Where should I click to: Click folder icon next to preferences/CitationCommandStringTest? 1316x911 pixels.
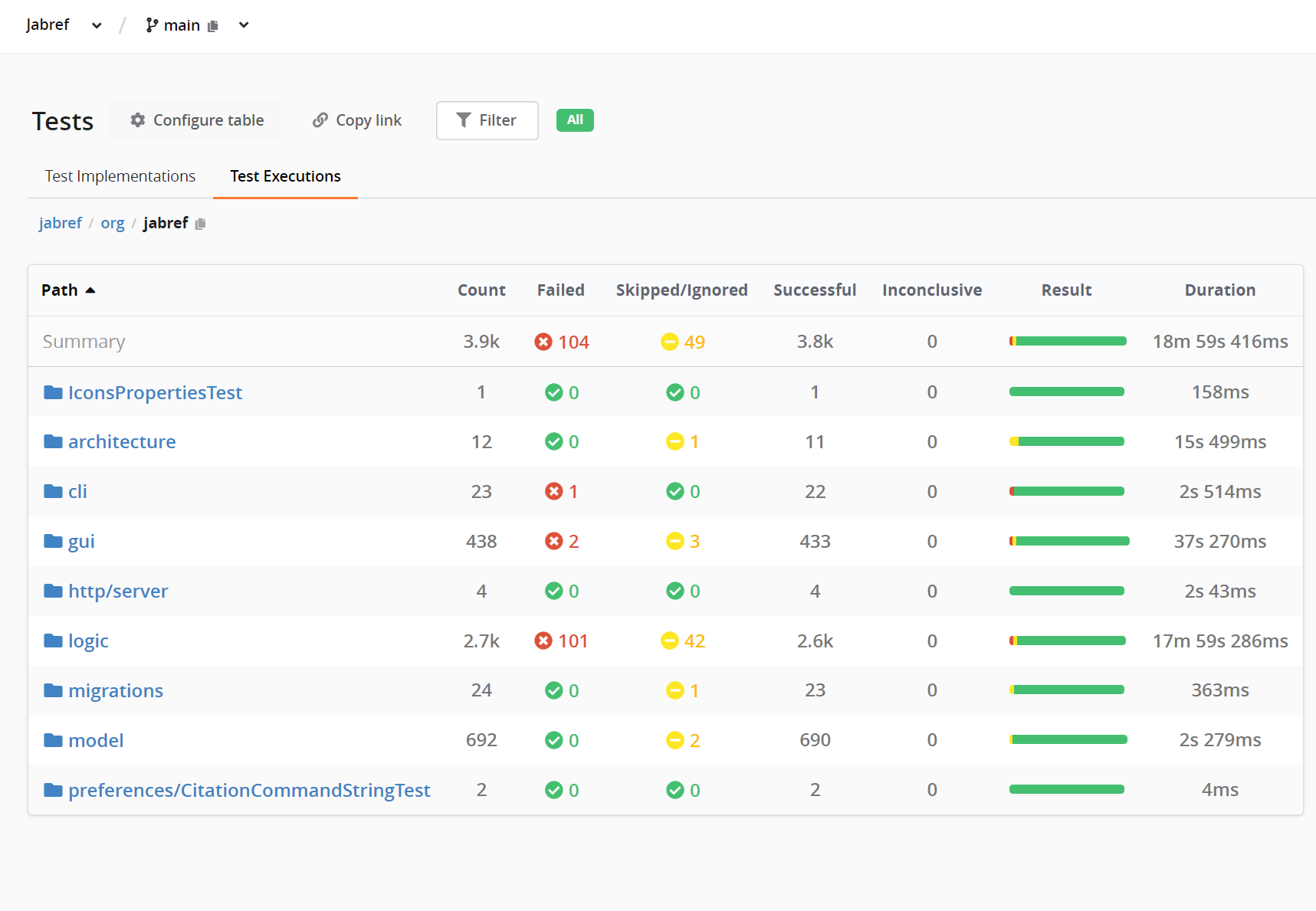[x=53, y=791]
